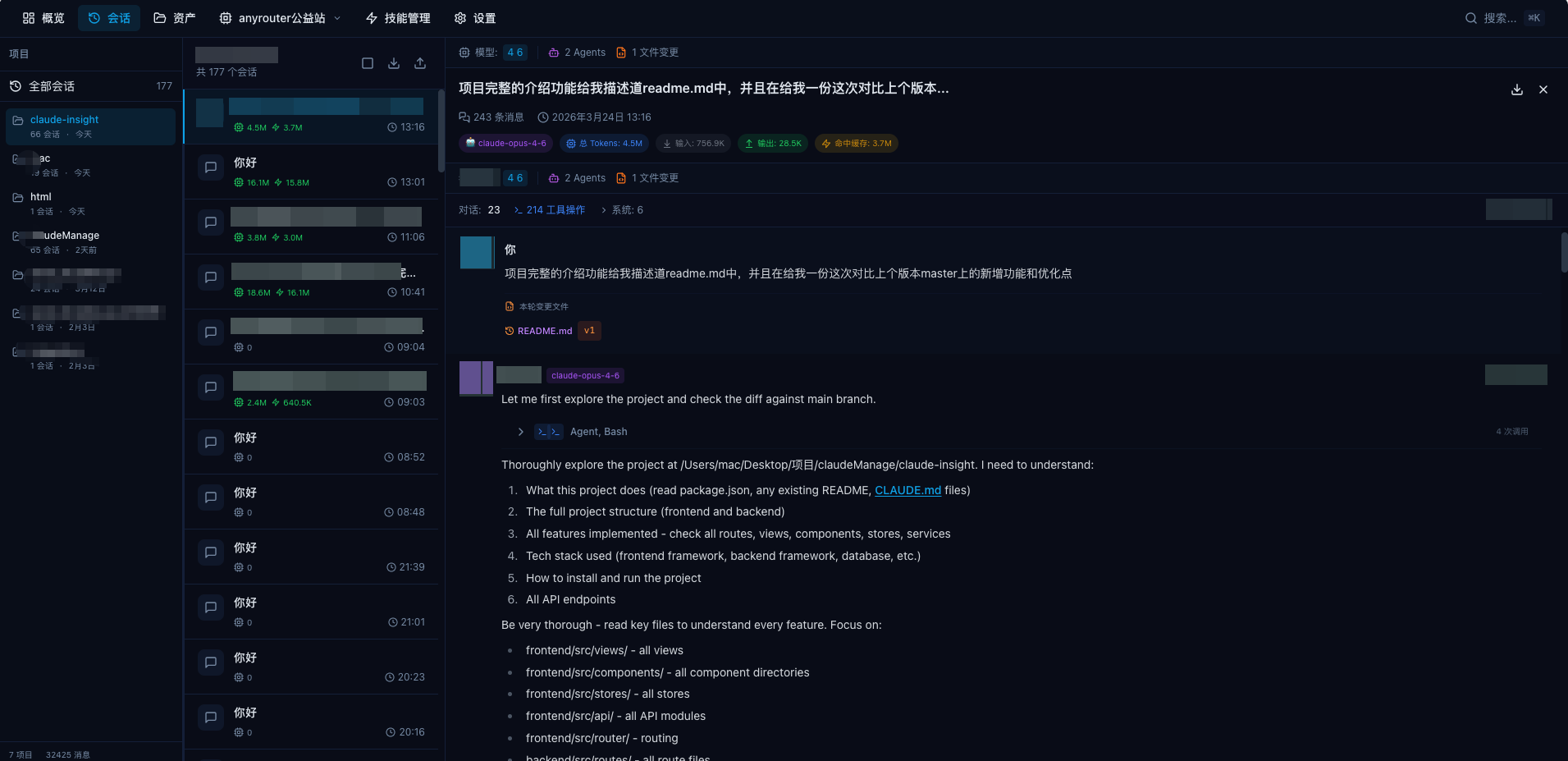The width and height of the screenshot is (1568, 761).
Task: Enable multi-select with the square checkbox icon
Action: point(368,62)
